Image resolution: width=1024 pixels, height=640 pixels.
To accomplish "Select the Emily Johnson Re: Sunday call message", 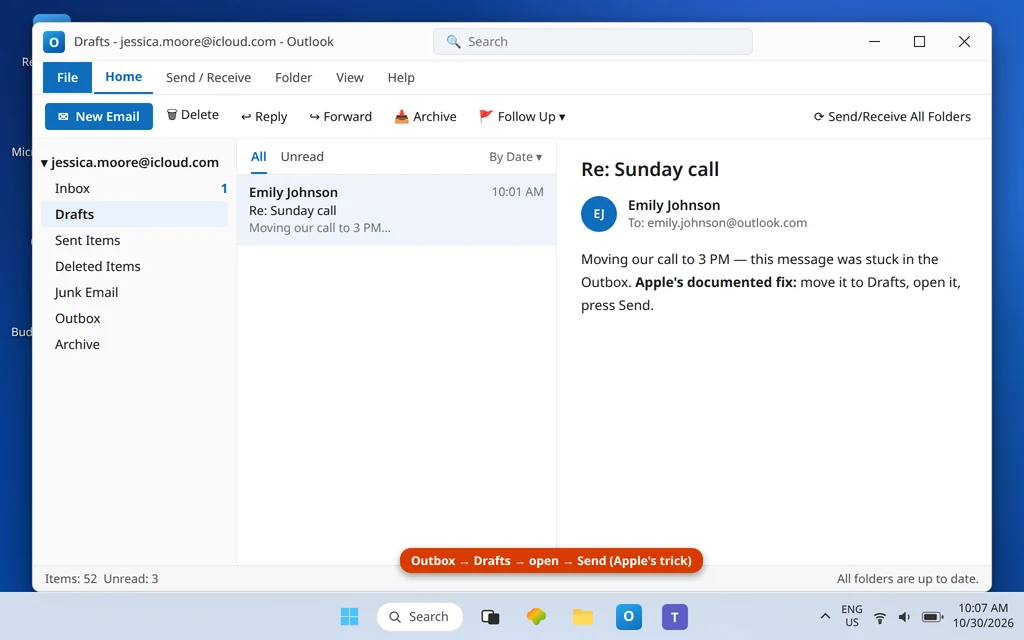I will [396, 210].
